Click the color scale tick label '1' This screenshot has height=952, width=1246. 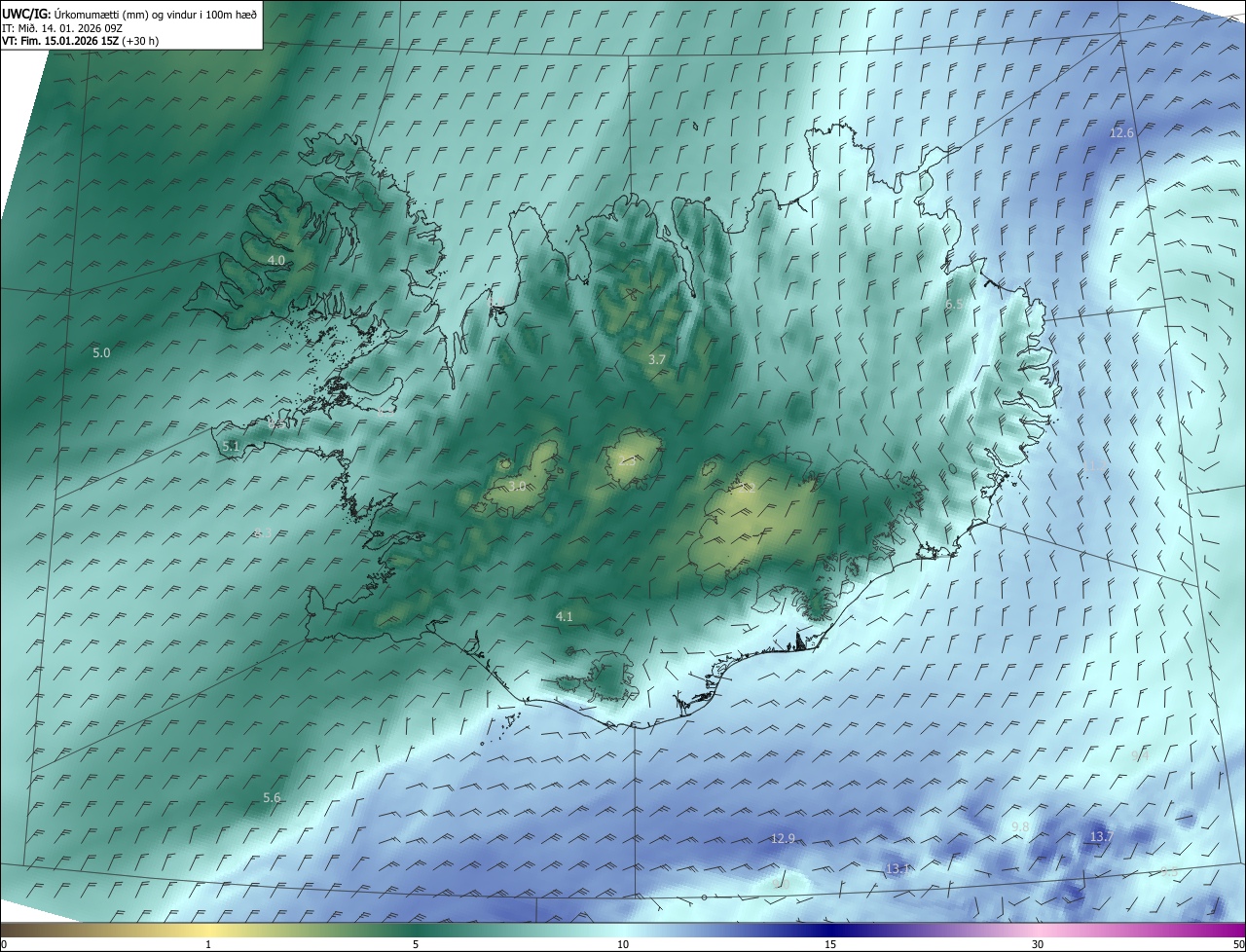pos(208,944)
